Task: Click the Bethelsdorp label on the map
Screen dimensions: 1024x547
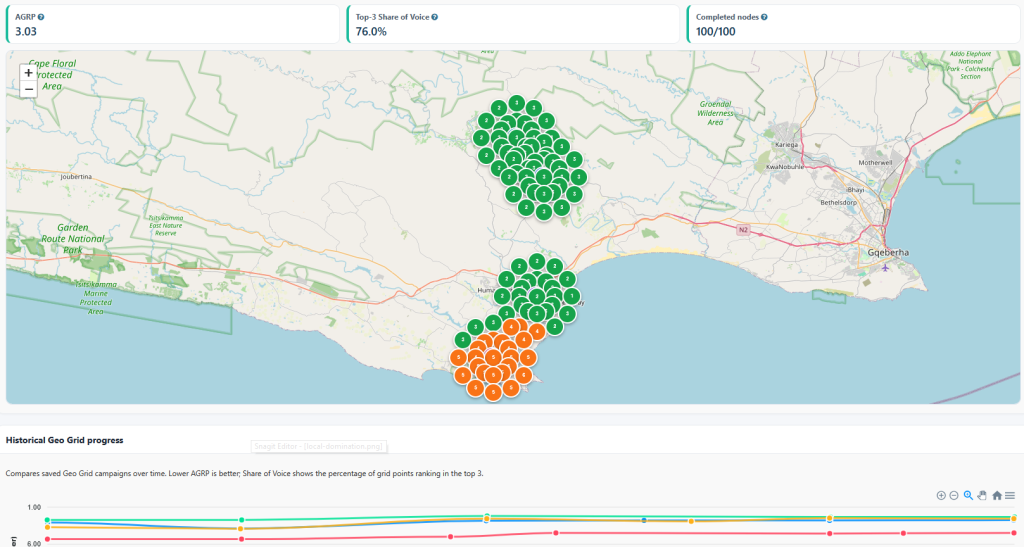Action: click(839, 202)
